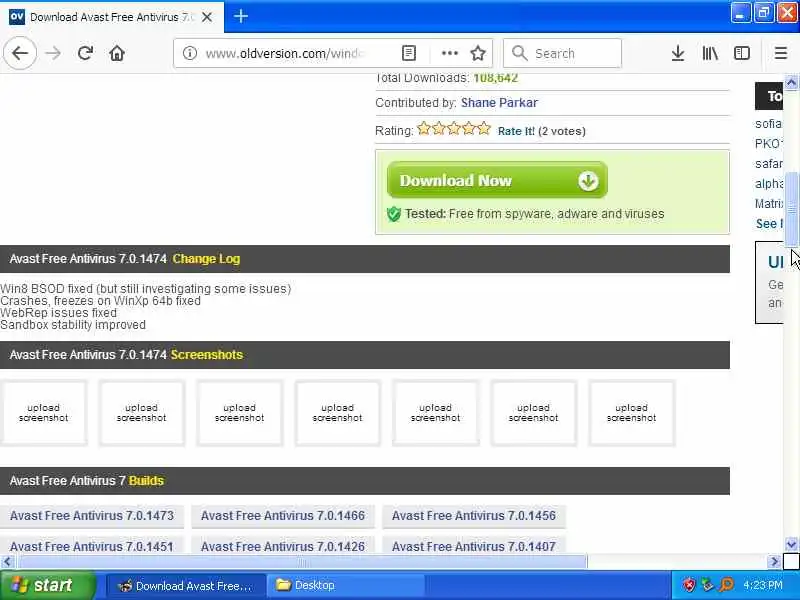This screenshot has height=600, width=800.
Task: Open Avast Free Antivirus 7.0.1473 build
Action: tap(92, 516)
